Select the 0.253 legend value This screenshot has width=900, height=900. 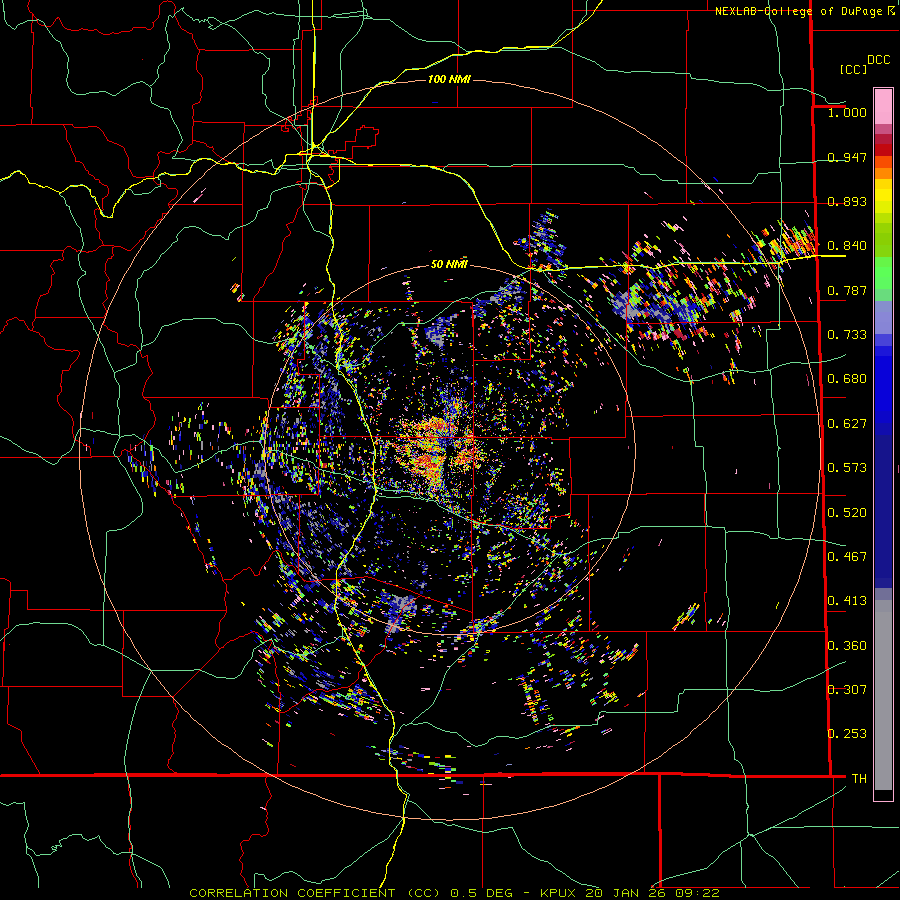(847, 734)
